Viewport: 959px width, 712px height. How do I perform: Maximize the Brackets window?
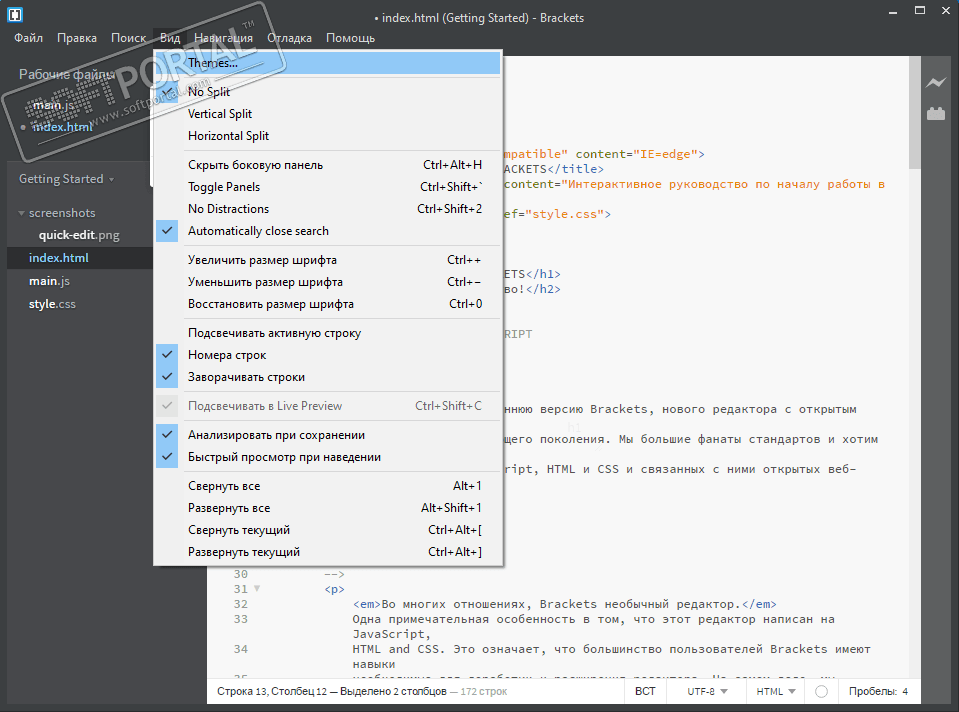click(920, 10)
